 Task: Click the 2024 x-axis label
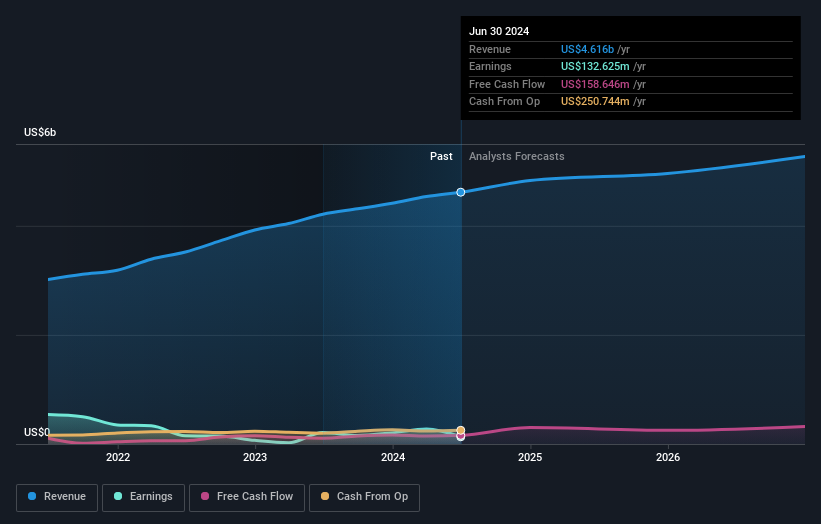[x=393, y=457]
